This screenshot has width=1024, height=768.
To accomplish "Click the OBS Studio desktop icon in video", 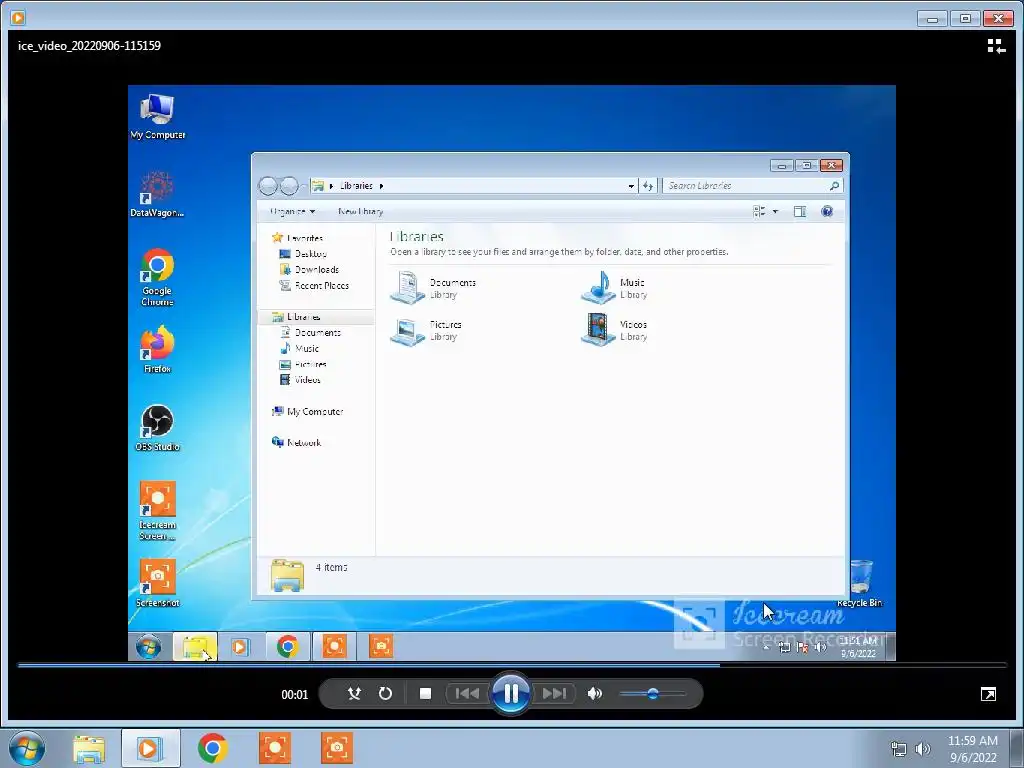I will click(x=157, y=428).
